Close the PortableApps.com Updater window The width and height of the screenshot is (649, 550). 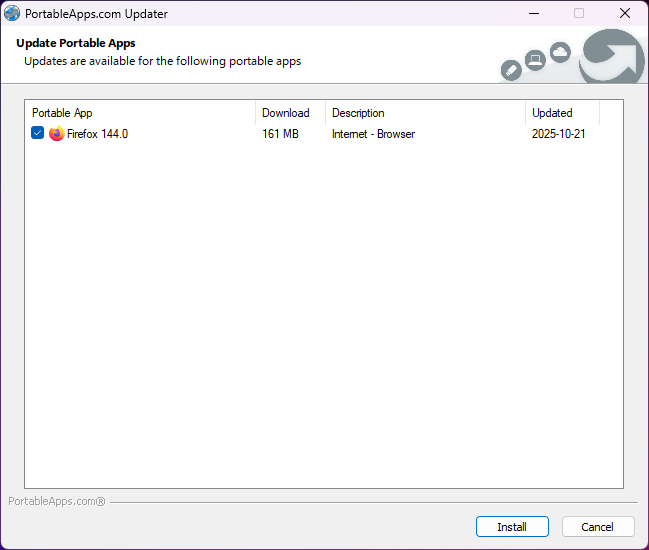(x=624, y=13)
